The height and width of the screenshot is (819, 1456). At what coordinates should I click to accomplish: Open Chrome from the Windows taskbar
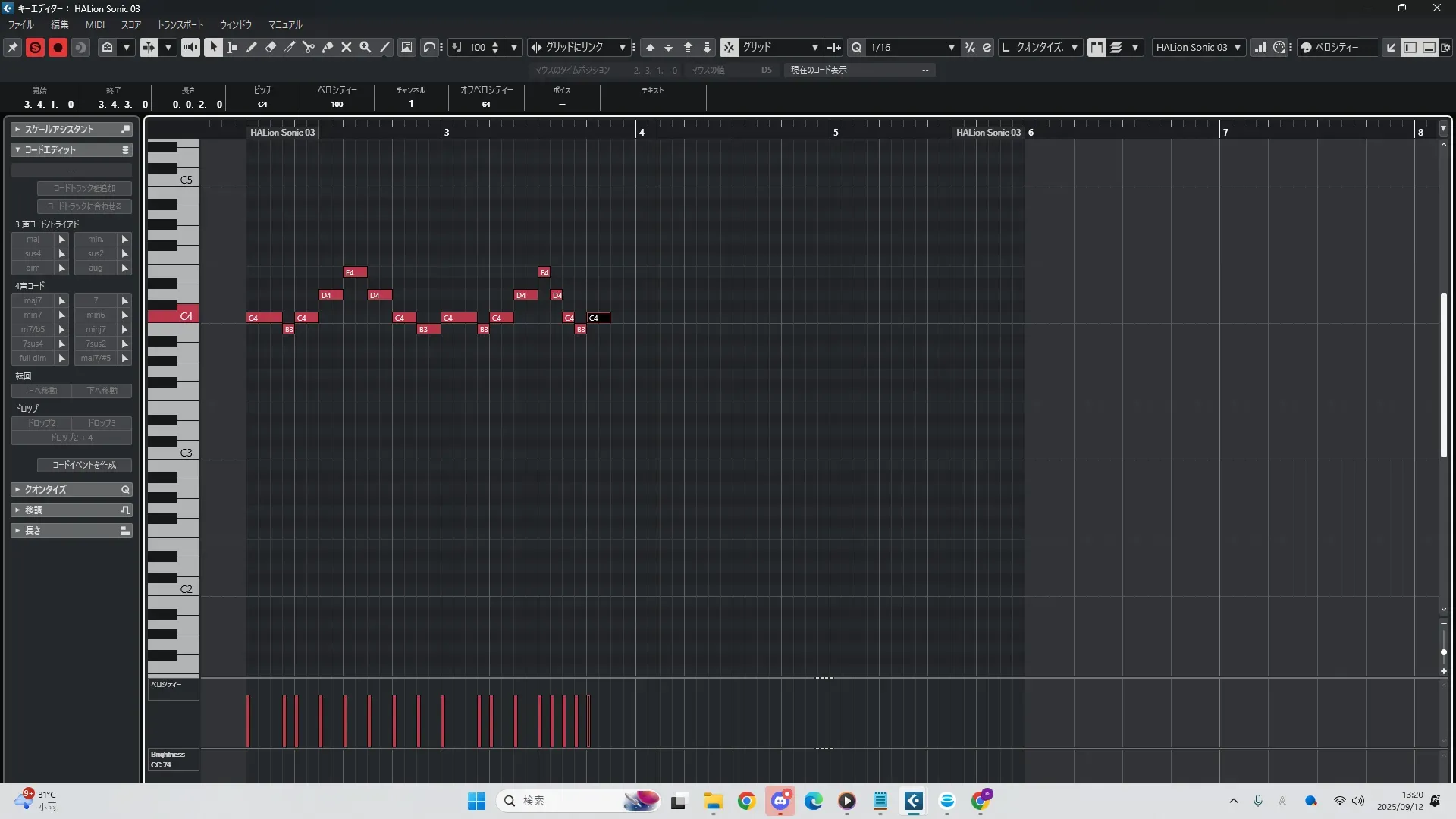746,801
